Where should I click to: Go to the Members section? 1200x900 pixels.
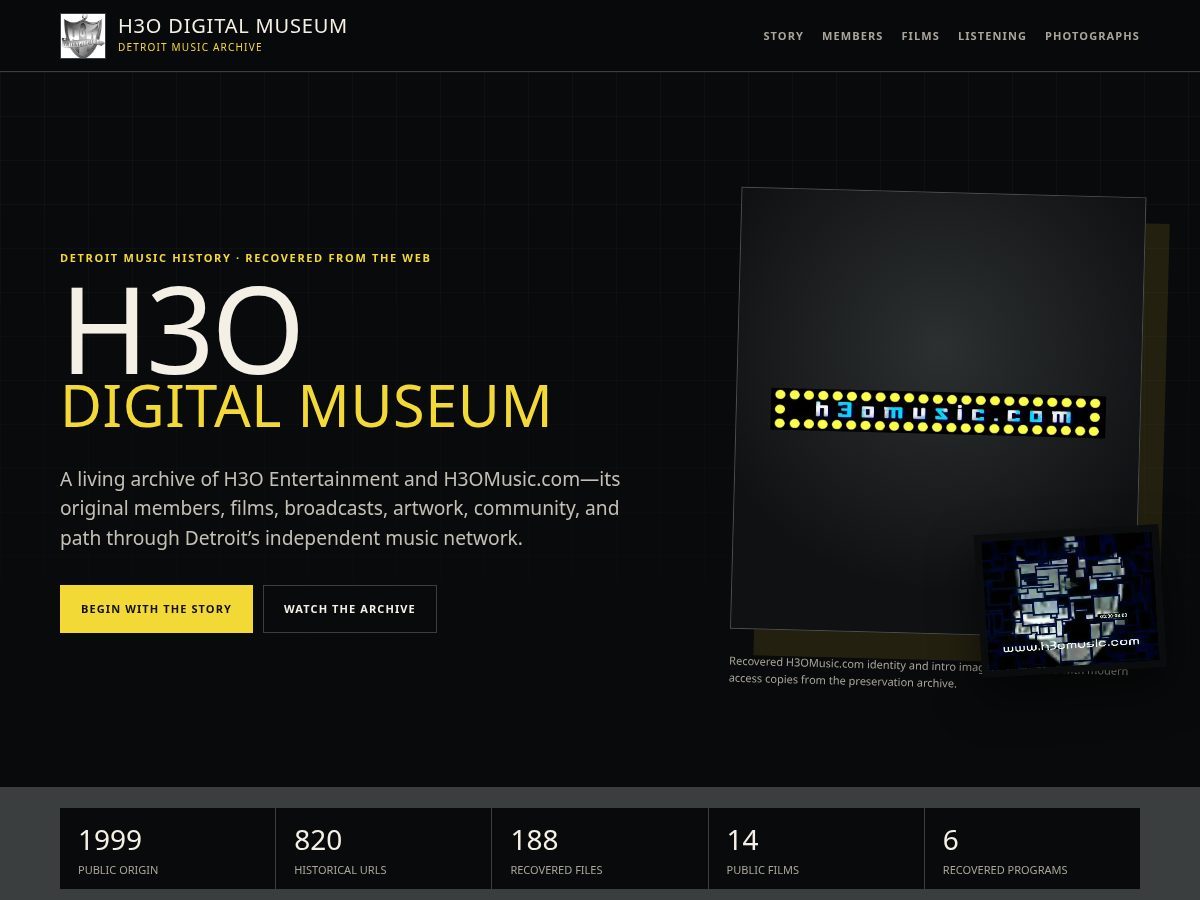[852, 36]
